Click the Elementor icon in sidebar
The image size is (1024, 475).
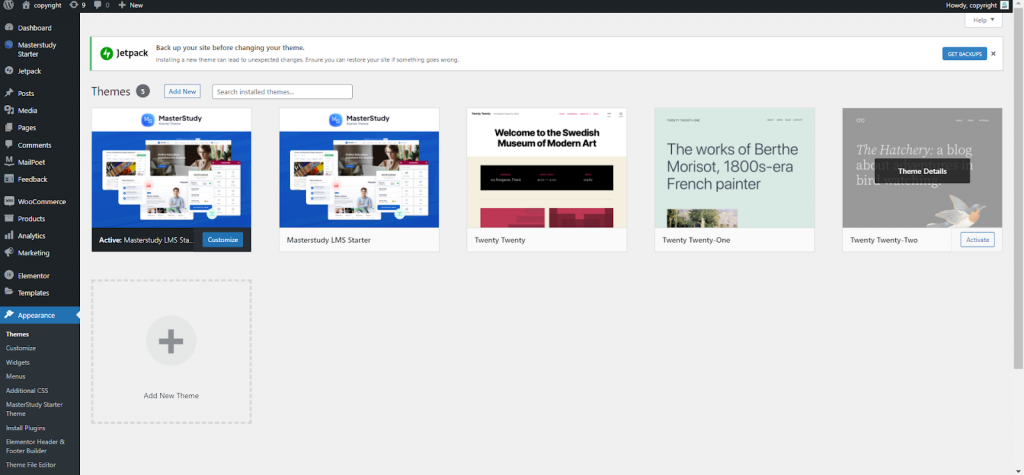click(x=9, y=275)
